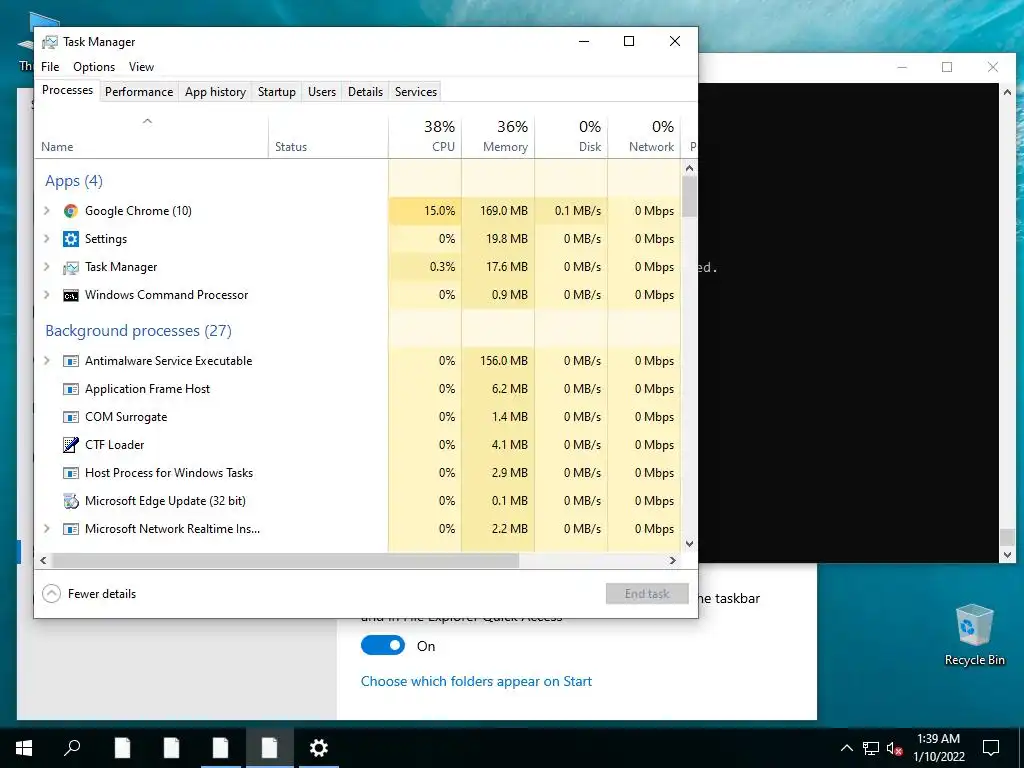
Task: Click the End task button
Action: click(x=647, y=594)
